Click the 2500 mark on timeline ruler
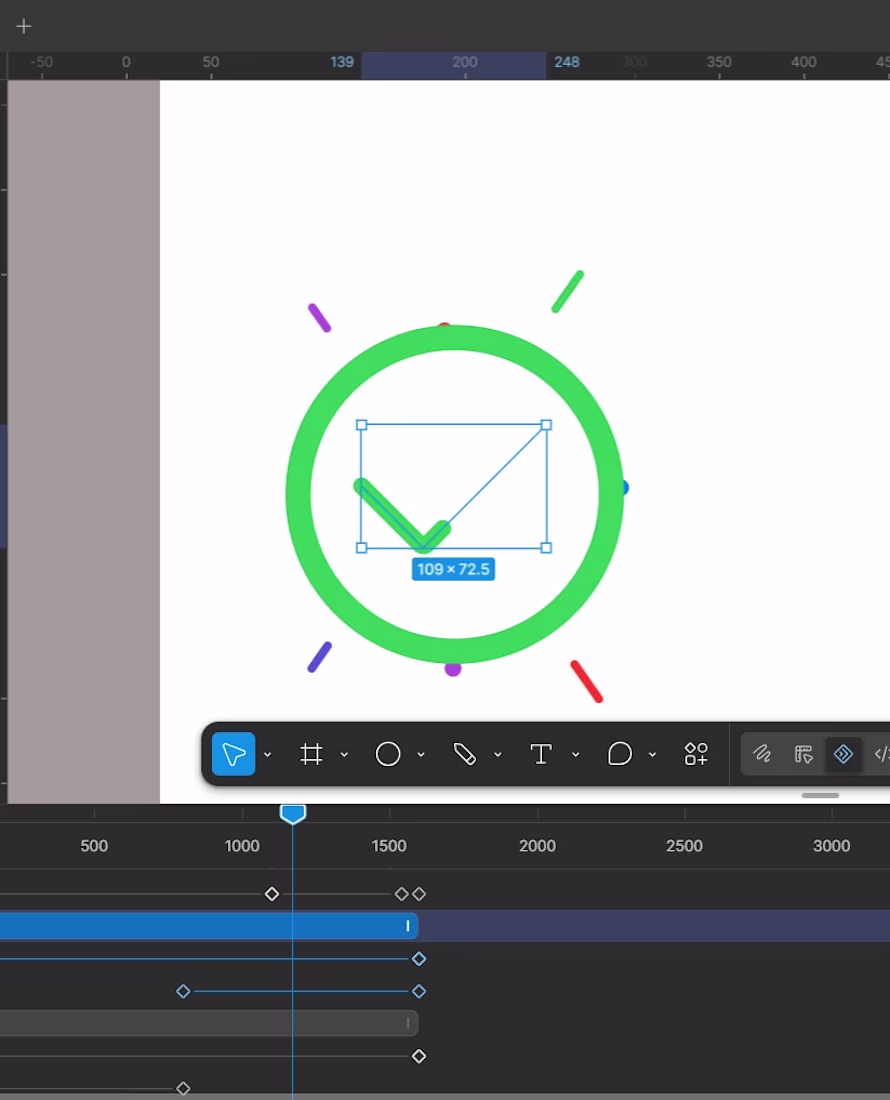The width and height of the screenshot is (890, 1100). [x=685, y=846]
